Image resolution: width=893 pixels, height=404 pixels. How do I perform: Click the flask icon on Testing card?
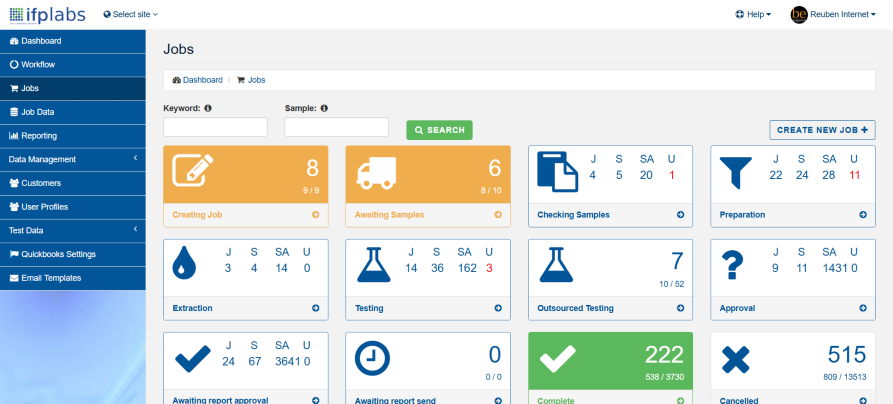pos(374,265)
